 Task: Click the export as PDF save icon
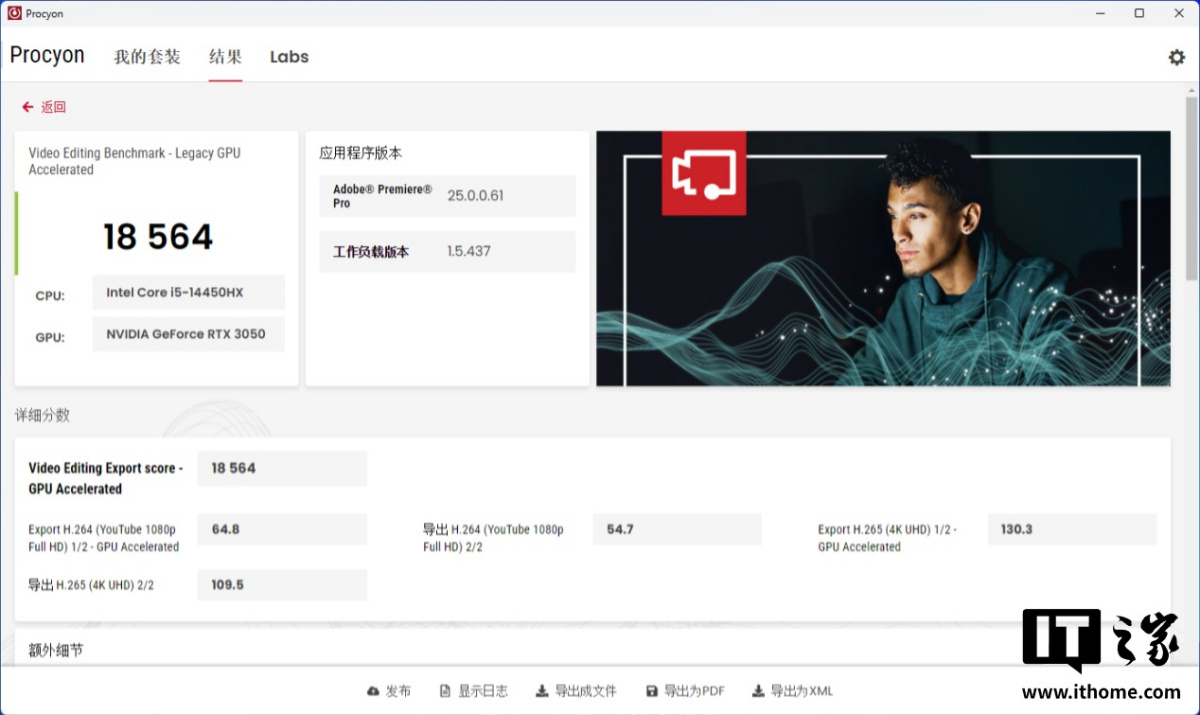(652, 691)
